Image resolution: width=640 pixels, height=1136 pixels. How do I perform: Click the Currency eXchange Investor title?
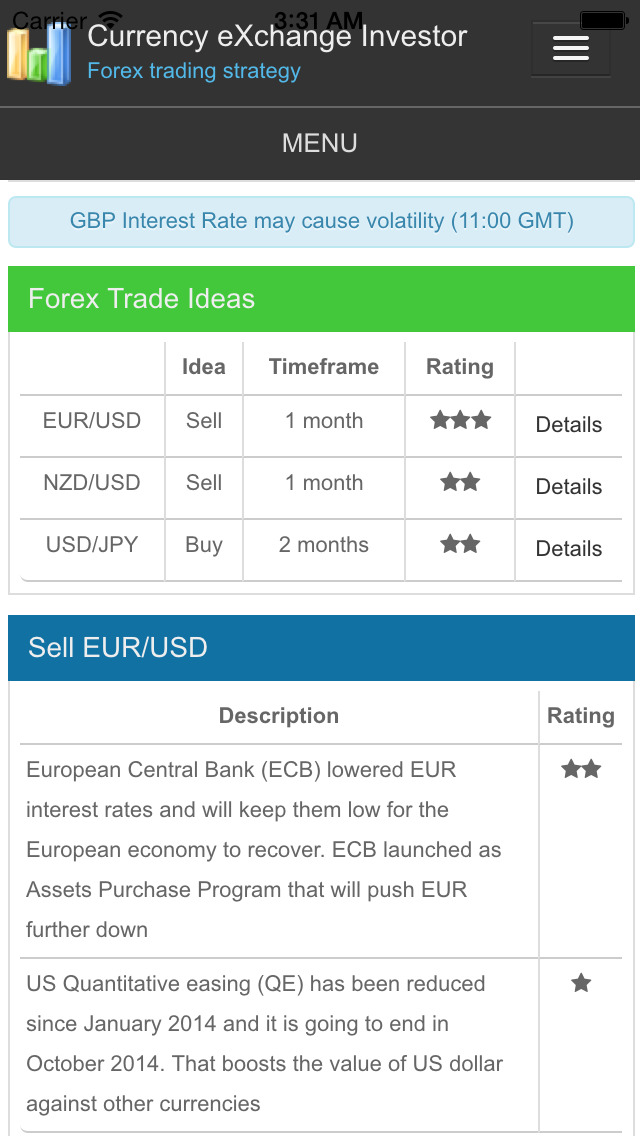[x=277, y=37]
